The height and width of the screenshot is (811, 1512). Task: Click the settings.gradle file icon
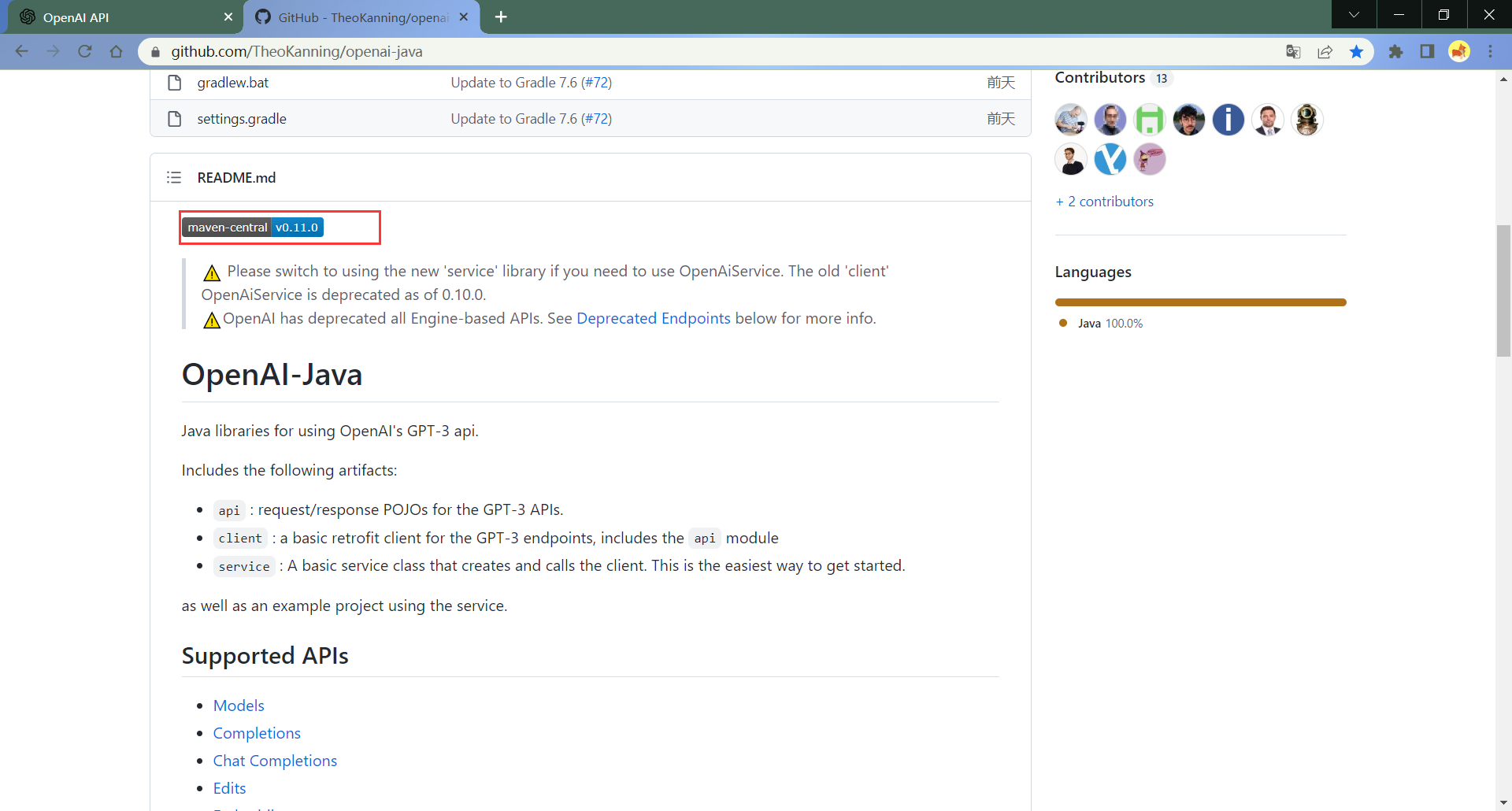[175, 118]
